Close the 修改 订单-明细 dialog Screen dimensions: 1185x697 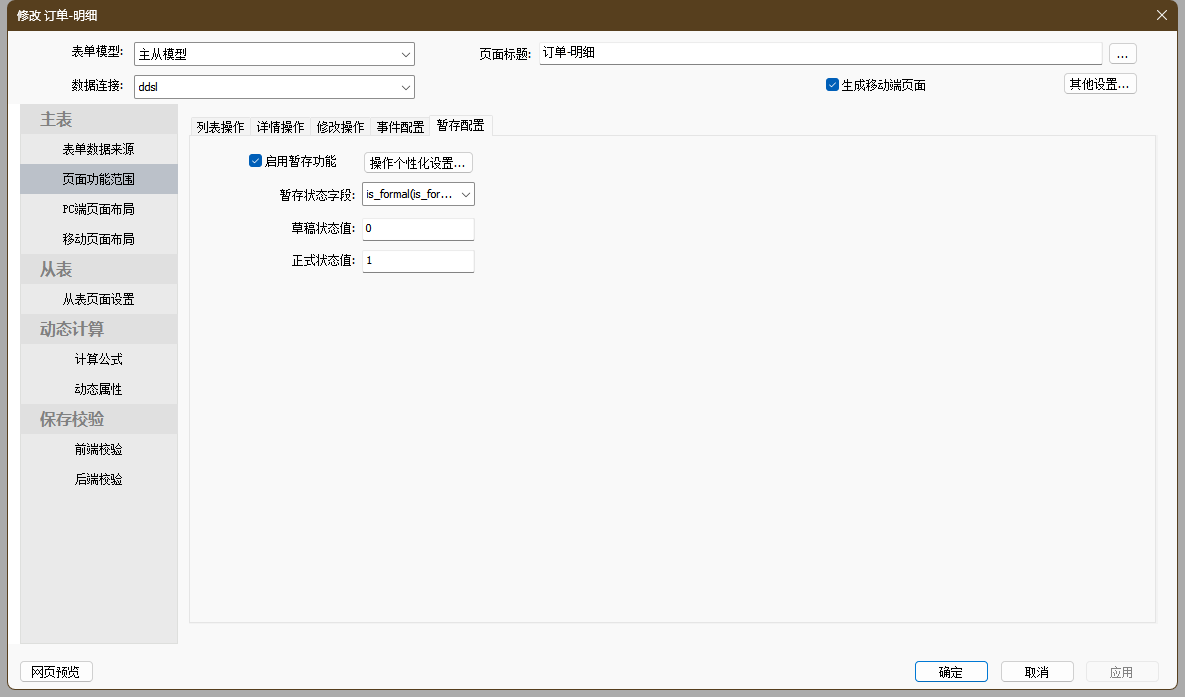coord(1161,15)
